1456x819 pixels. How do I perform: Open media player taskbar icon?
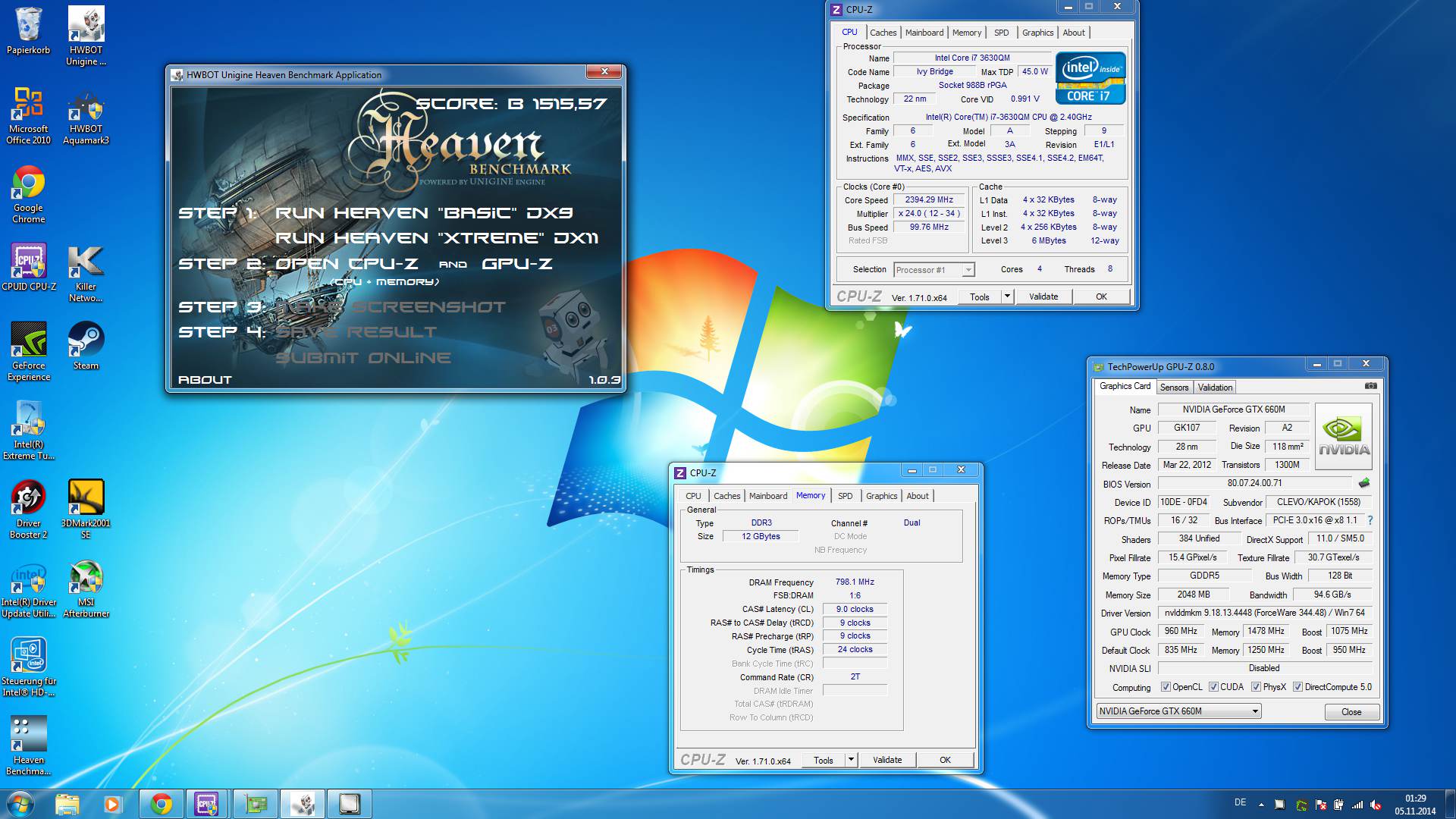tap(113, 804)
